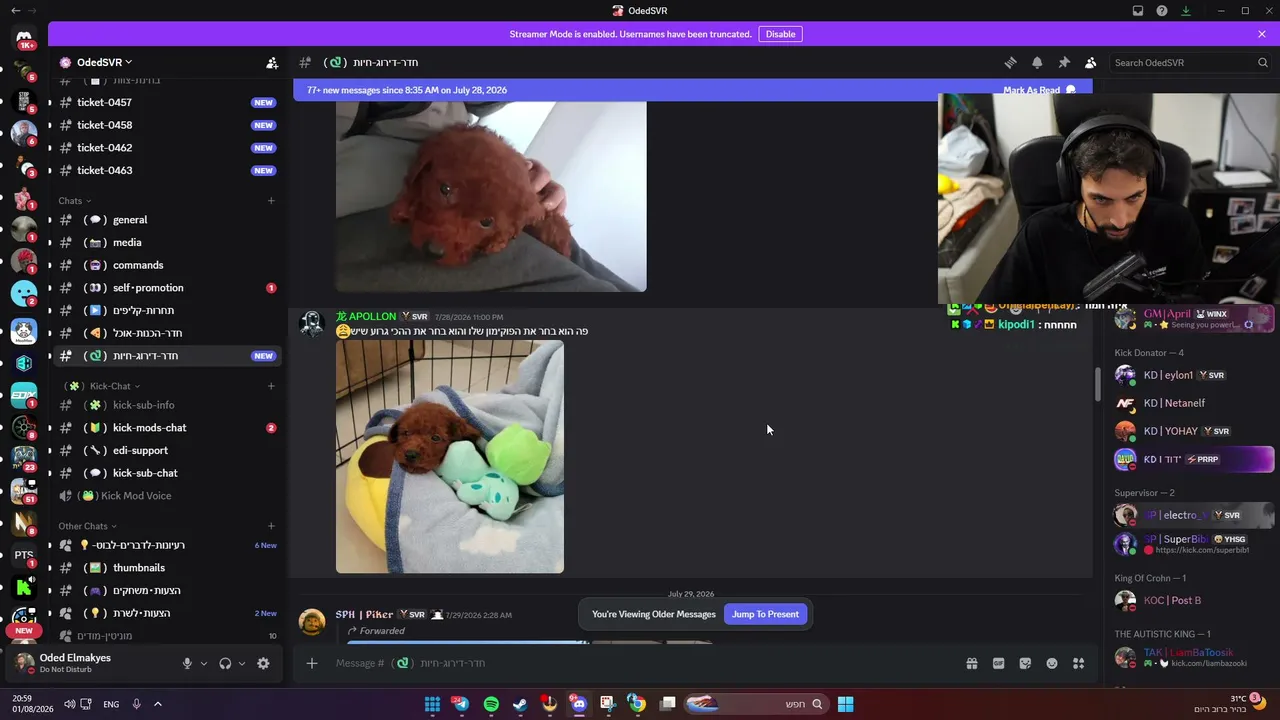Viewport: 1280px width, 720px height.
Task: Open user settings gear
Action: point(263,663)
